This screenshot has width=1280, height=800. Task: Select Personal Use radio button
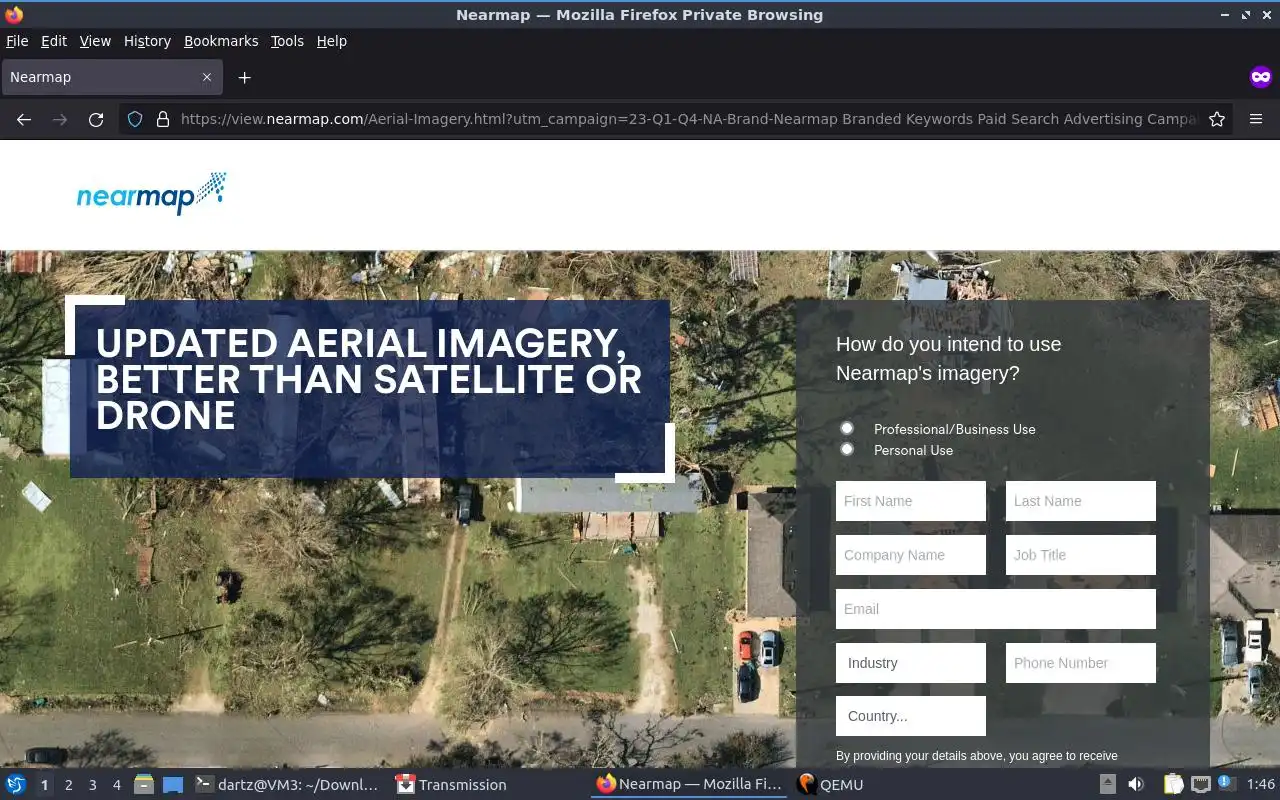tap(847, 449)
